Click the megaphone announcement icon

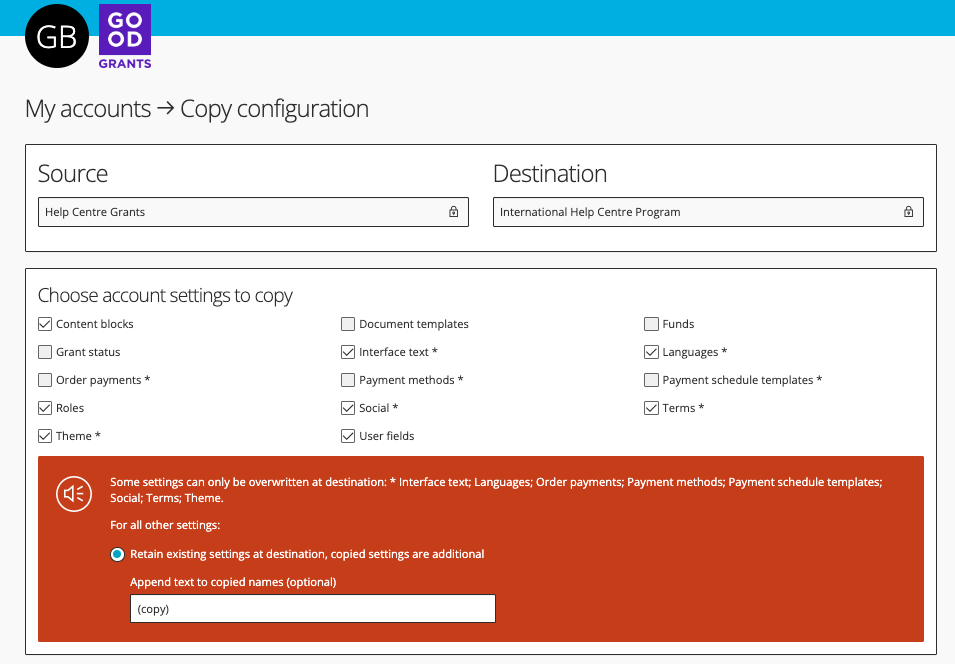[x=74, y=493]
